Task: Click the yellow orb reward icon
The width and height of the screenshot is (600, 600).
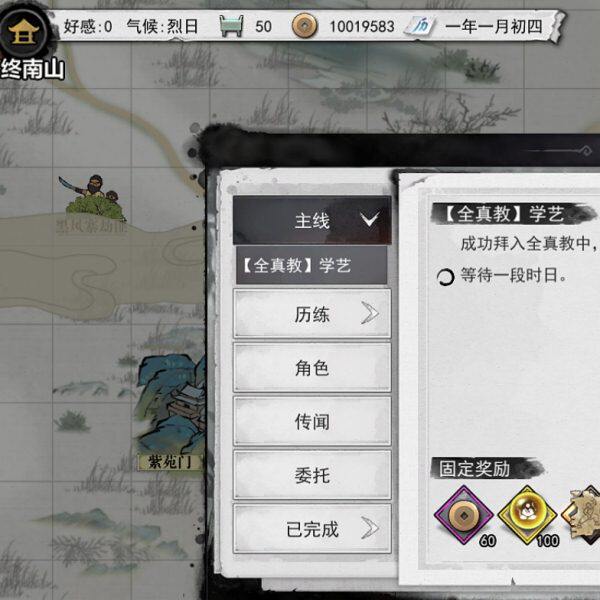Action: (x=528, y=515)
